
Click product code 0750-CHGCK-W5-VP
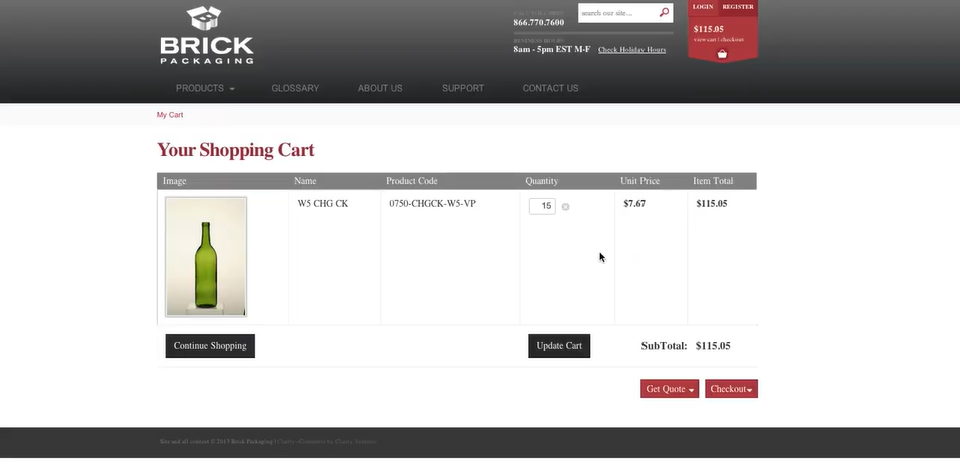[x=432, y=204]
